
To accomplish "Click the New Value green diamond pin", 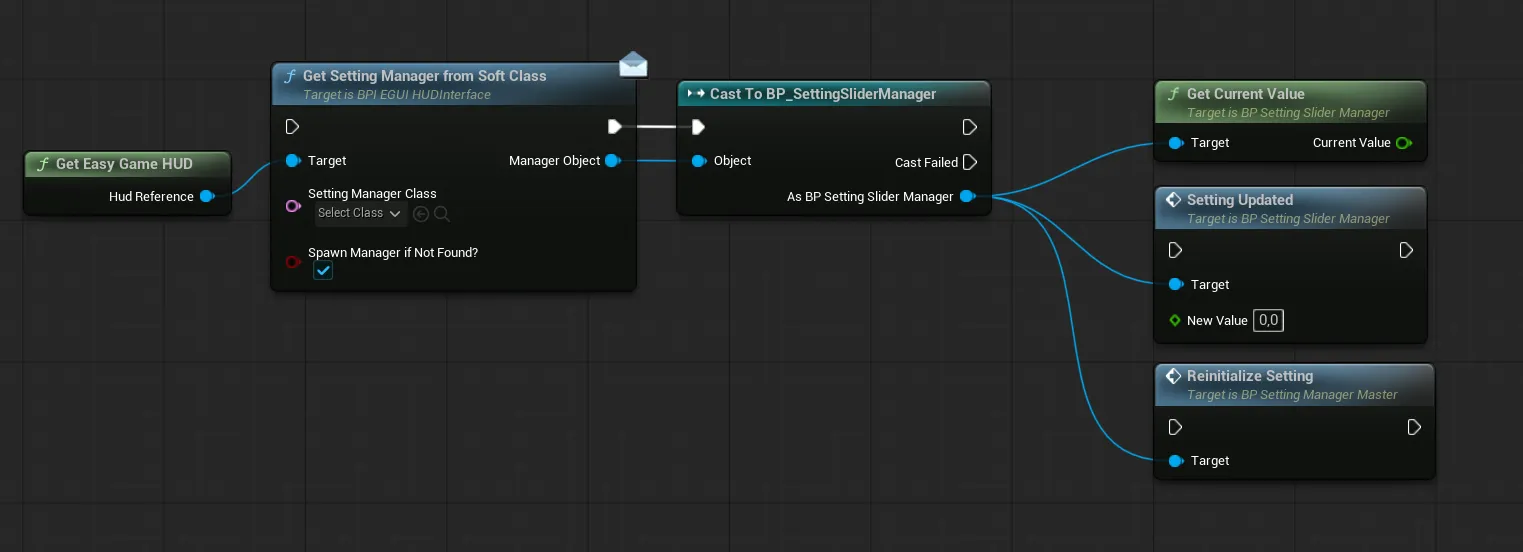I will tap(1175, 321).
